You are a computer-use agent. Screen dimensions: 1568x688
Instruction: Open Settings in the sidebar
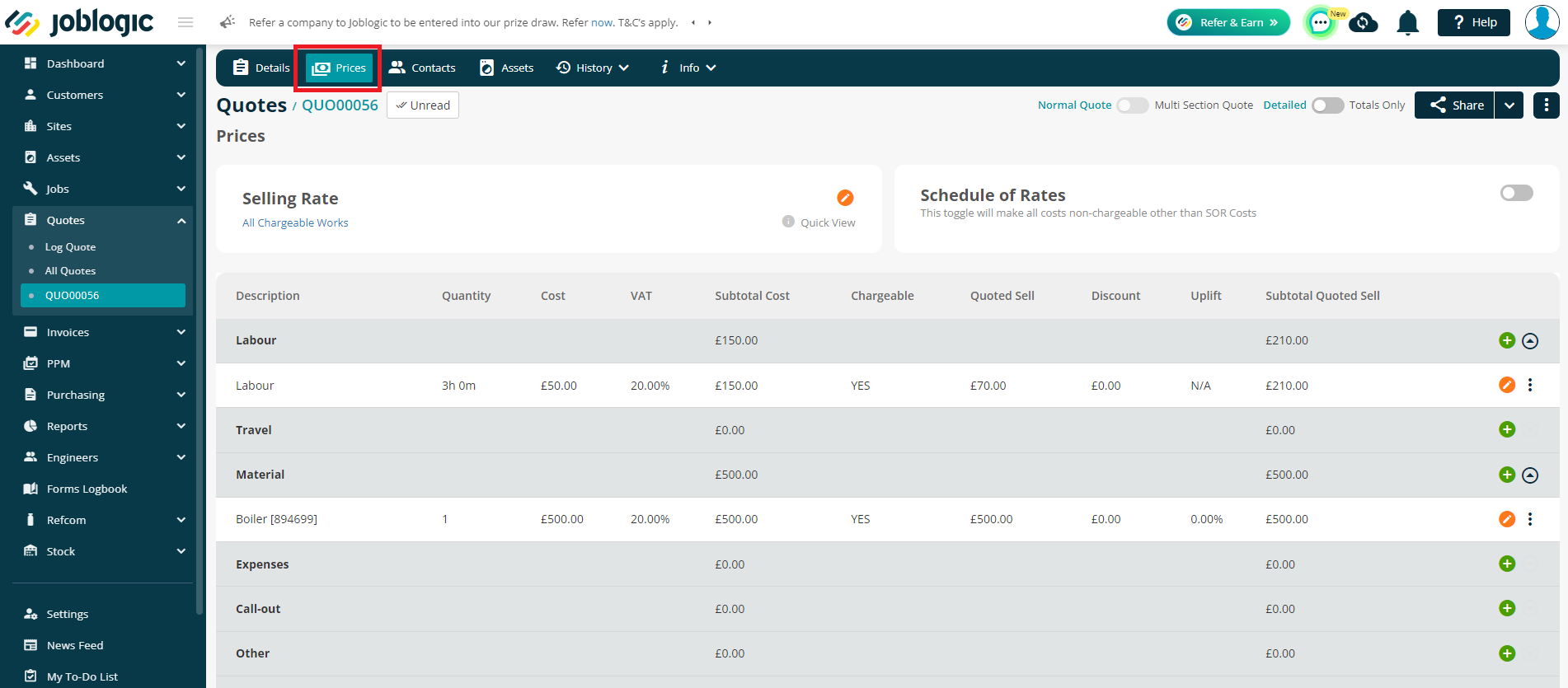click(x=67, y=614)
